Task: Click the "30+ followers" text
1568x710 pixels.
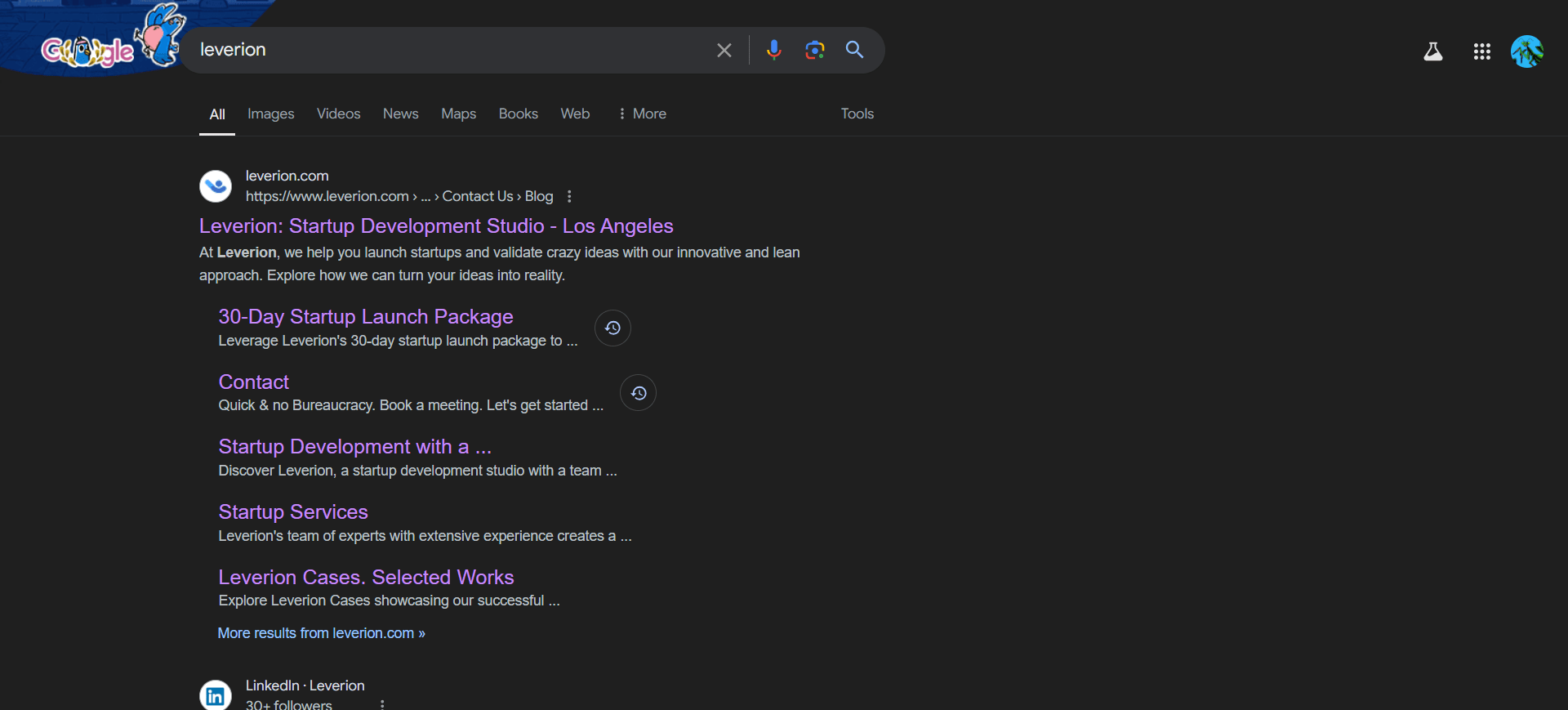Action: pyautogui.click(x=289, y=704)
